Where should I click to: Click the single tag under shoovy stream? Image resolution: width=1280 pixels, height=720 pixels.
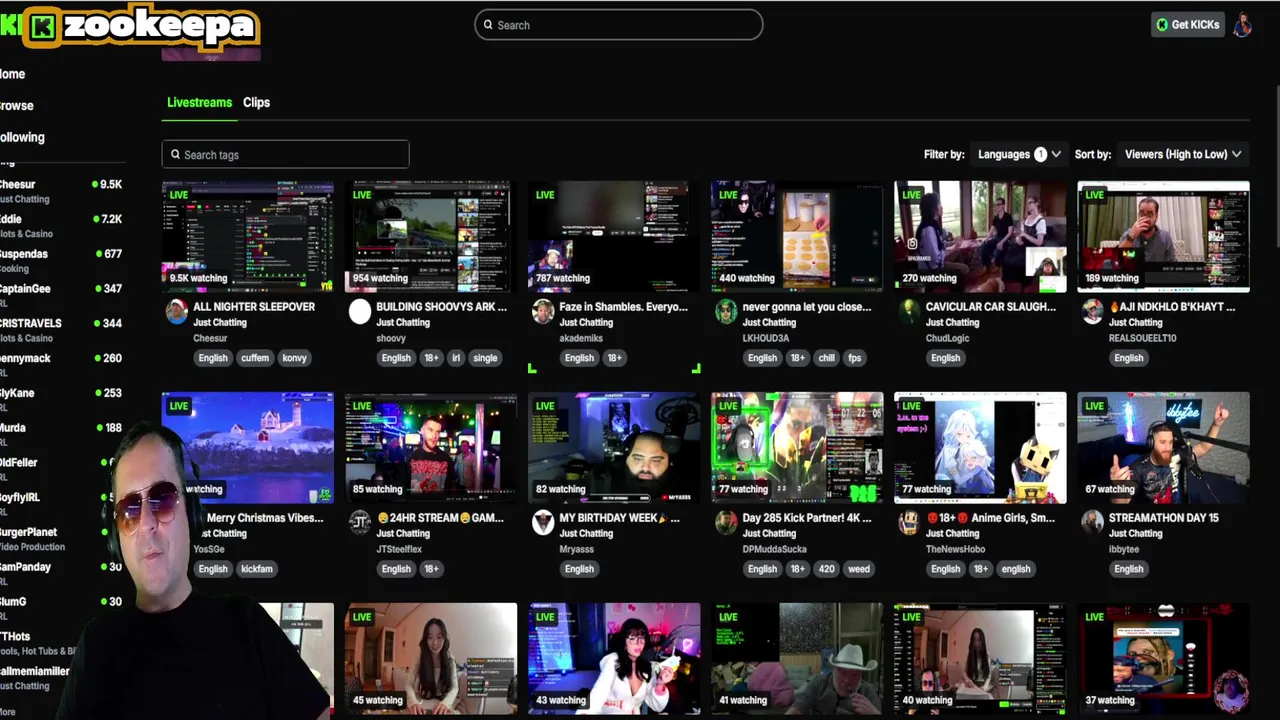click(485, 358)
